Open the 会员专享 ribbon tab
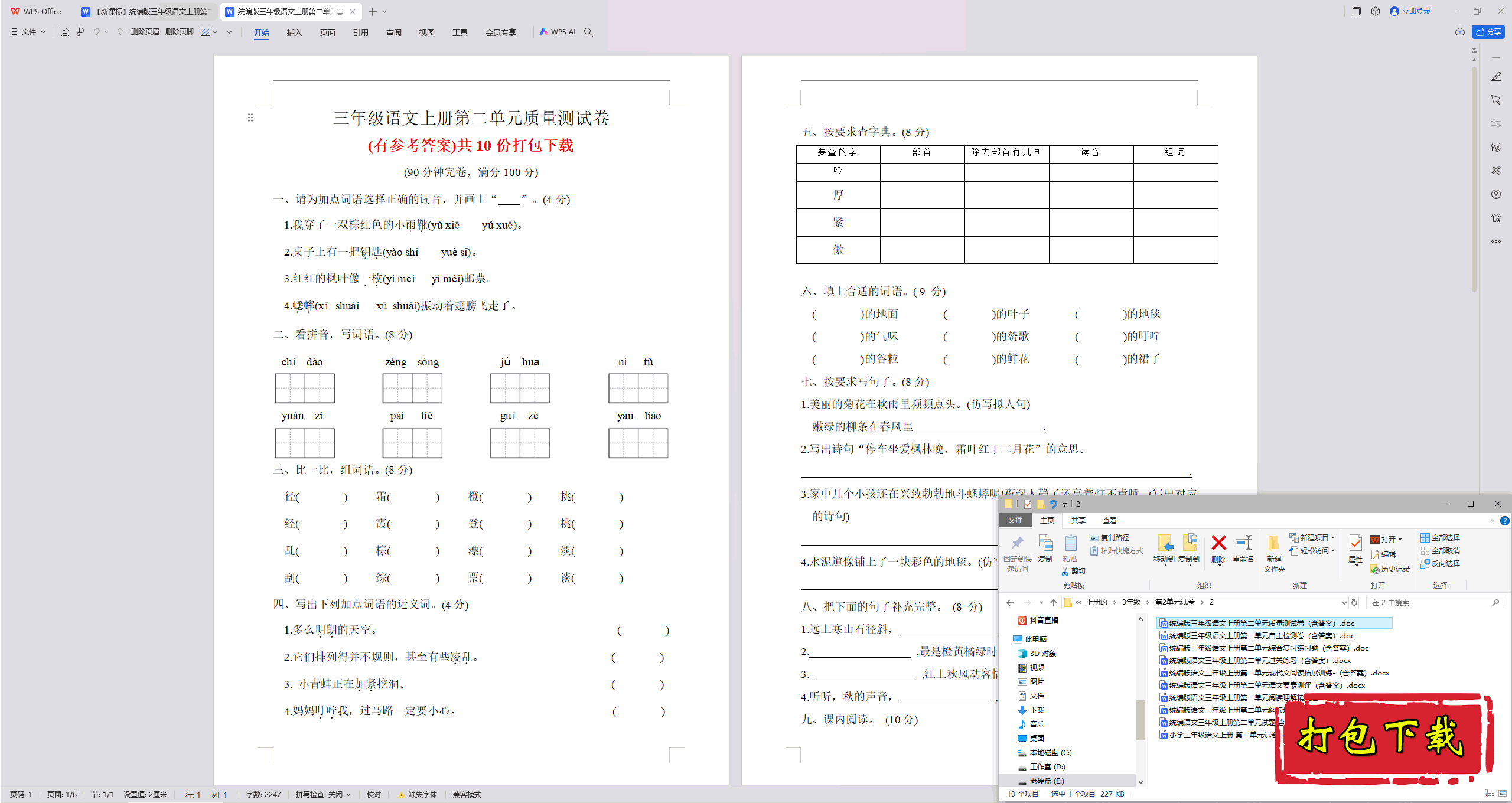1512x803 pixels. (x=500, y=32)
